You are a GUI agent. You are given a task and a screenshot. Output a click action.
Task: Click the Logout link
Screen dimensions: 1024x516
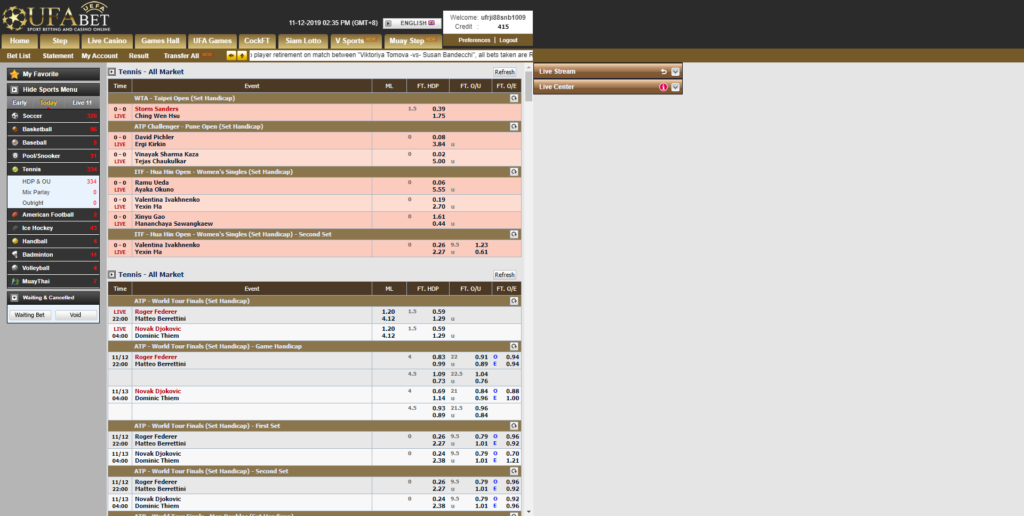click(508, 40)
